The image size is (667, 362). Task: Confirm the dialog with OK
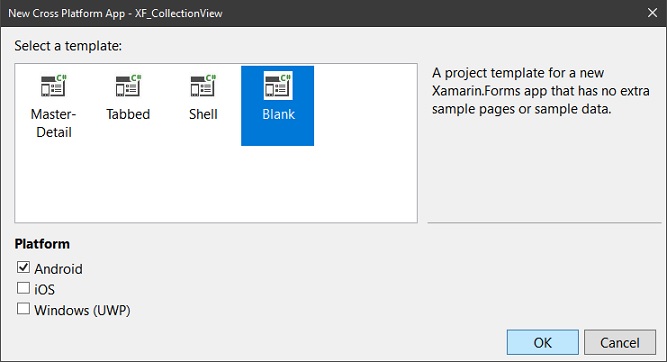pos(543,342)
